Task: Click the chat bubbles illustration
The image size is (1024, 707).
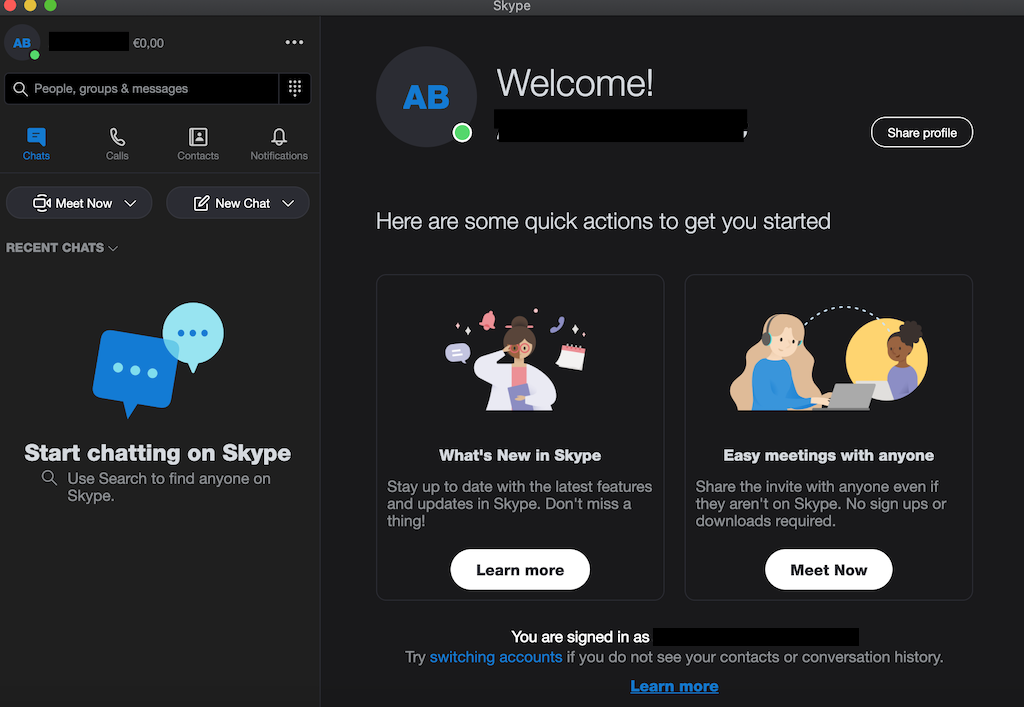Action: [x=158, y=360]
